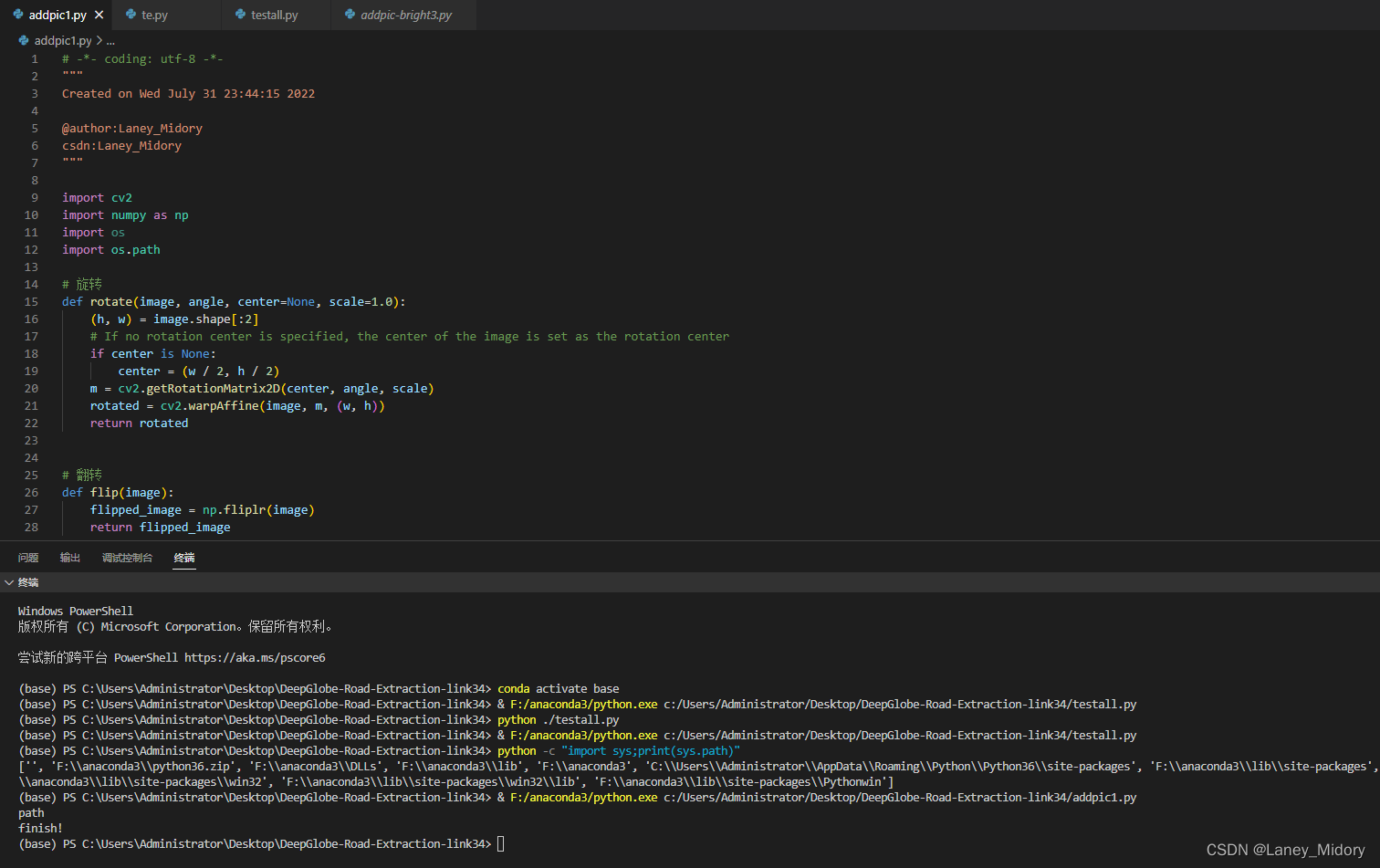Click the long rotation-center comment on line 17
This screenshot has height=868, width=1380.
pyautogui.click(x=410, y=336)
